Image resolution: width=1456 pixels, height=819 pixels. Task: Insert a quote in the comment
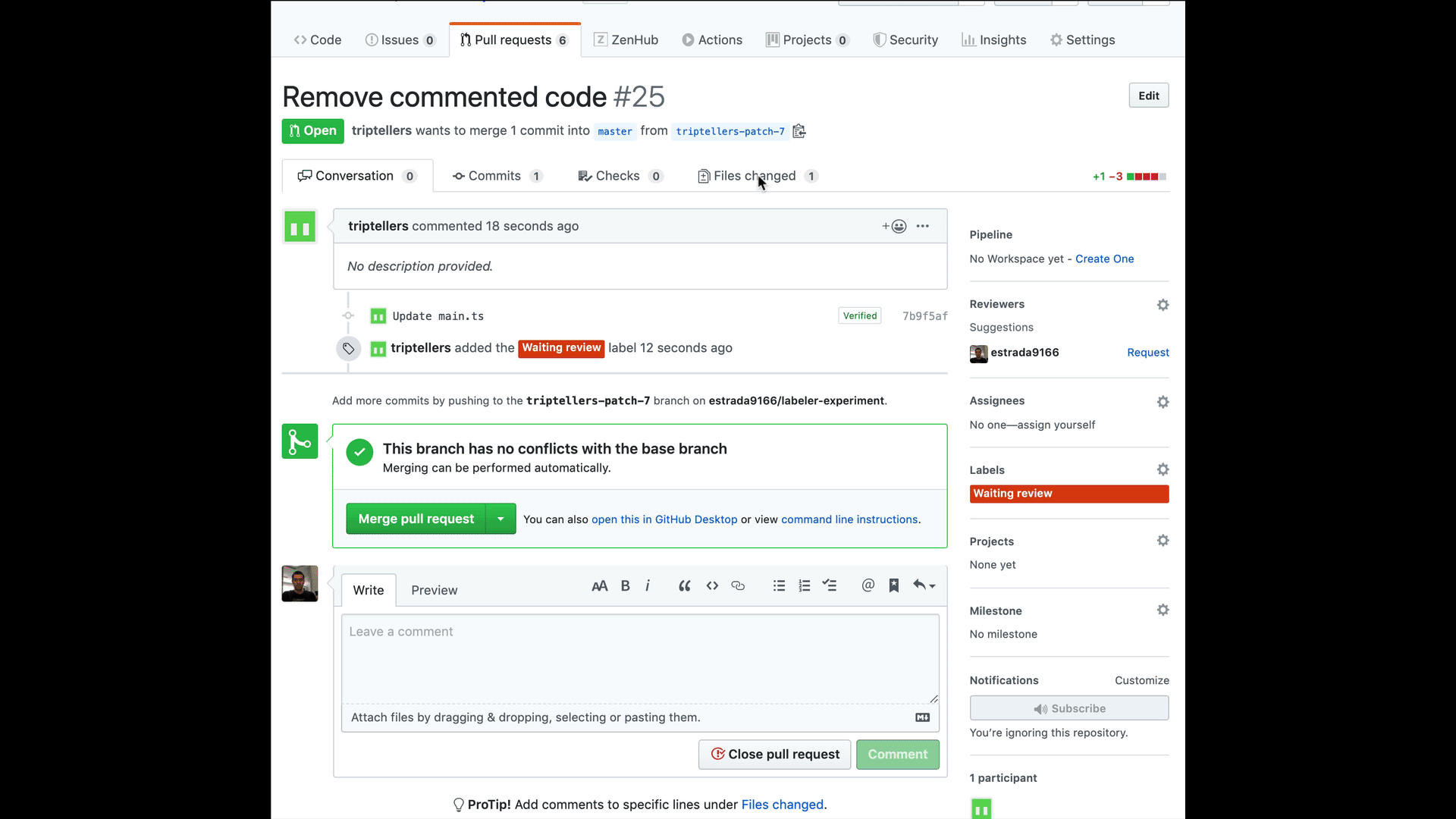coord(684,585)
